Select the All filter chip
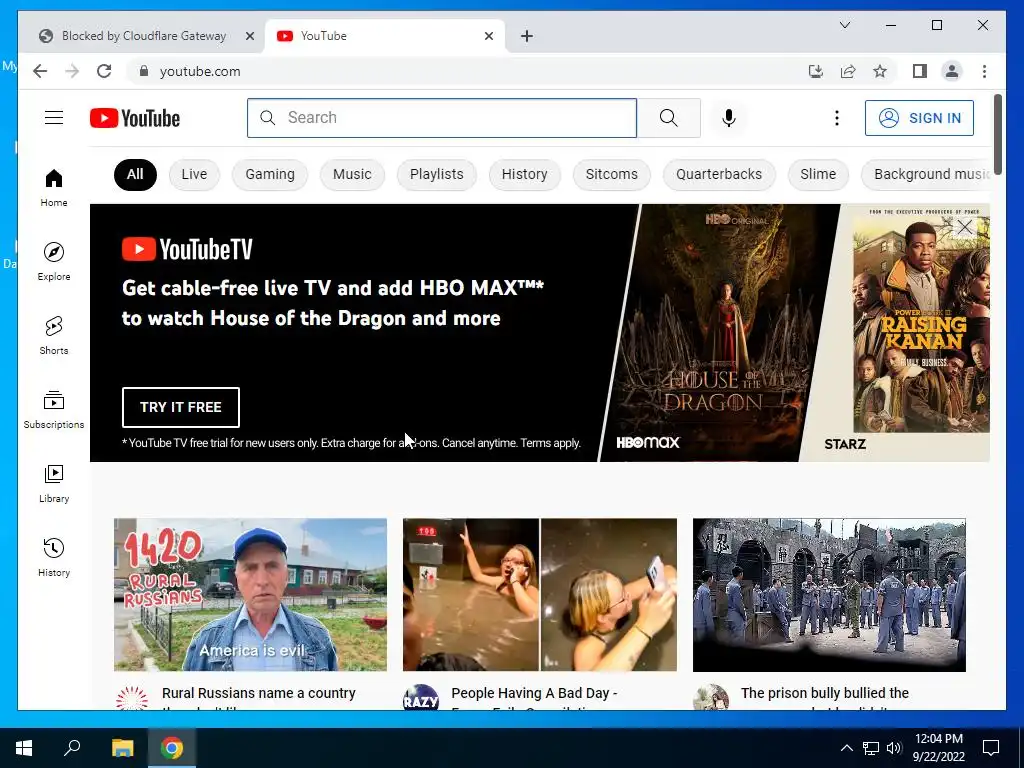The height and width of the screenshot is (768, 1024). click(135, 174)
